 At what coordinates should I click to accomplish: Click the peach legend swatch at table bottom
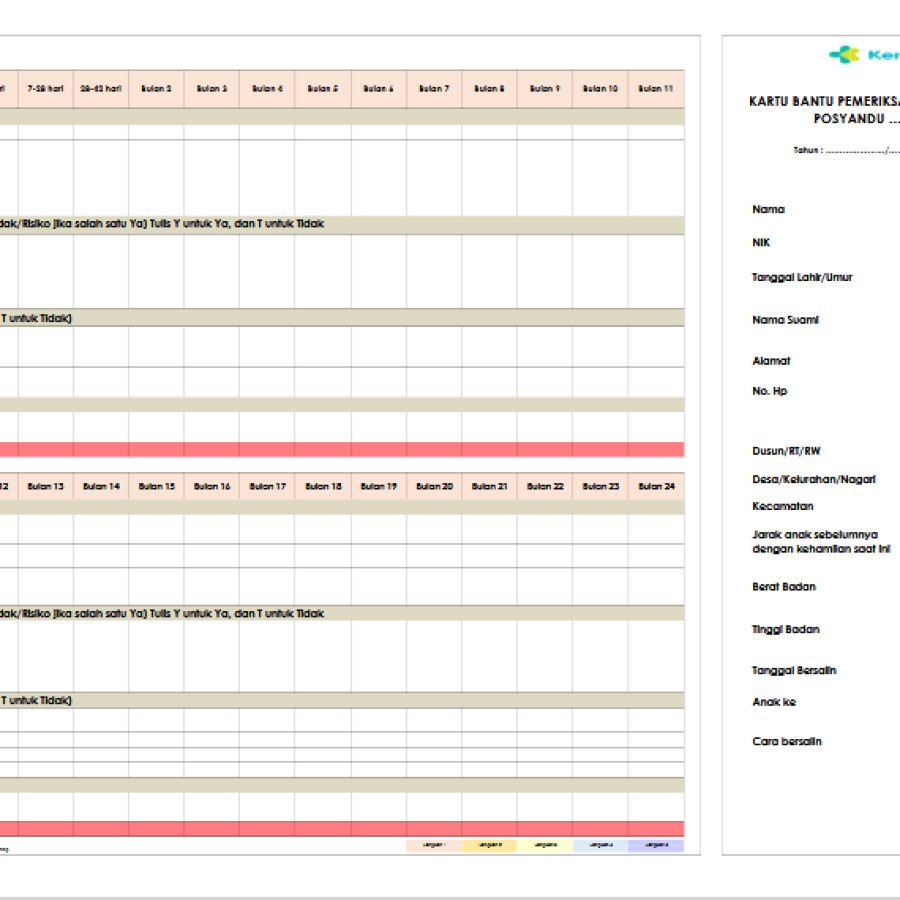click(x=434, y=845)
